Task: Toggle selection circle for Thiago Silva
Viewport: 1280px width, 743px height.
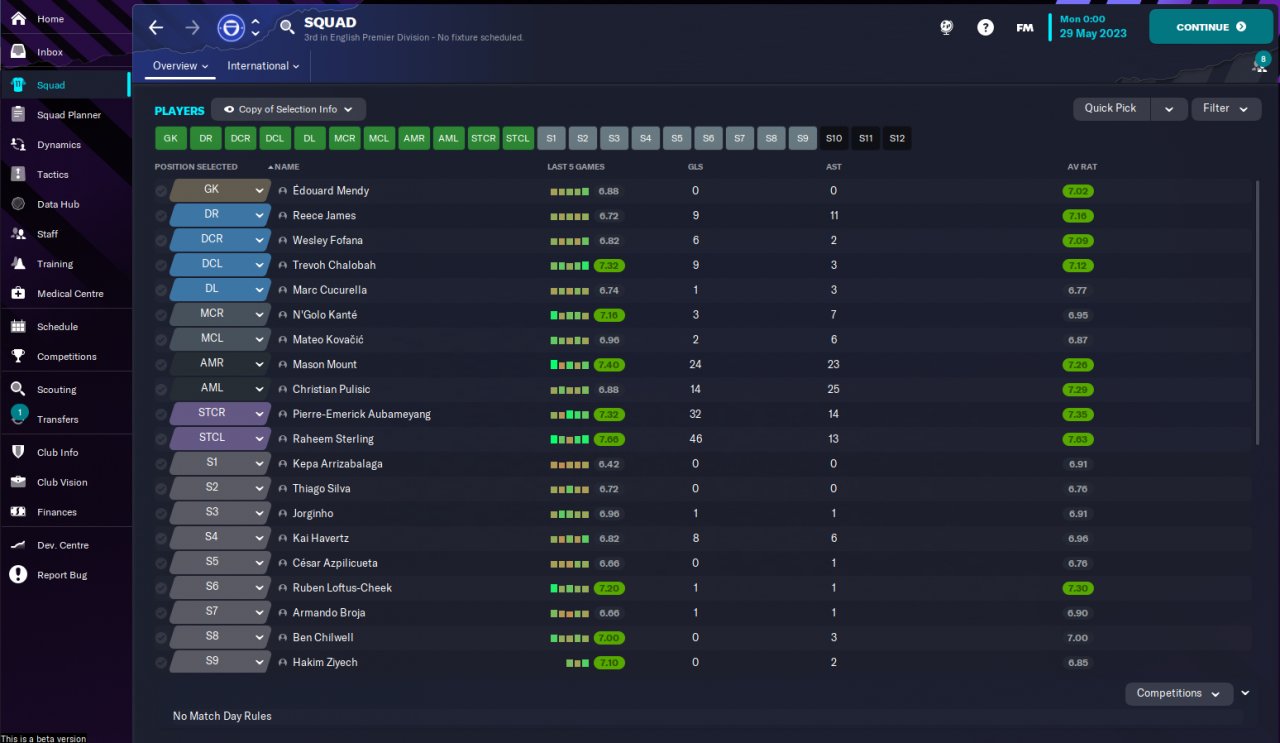Action: pyautogui.click(x=161, y=489)
